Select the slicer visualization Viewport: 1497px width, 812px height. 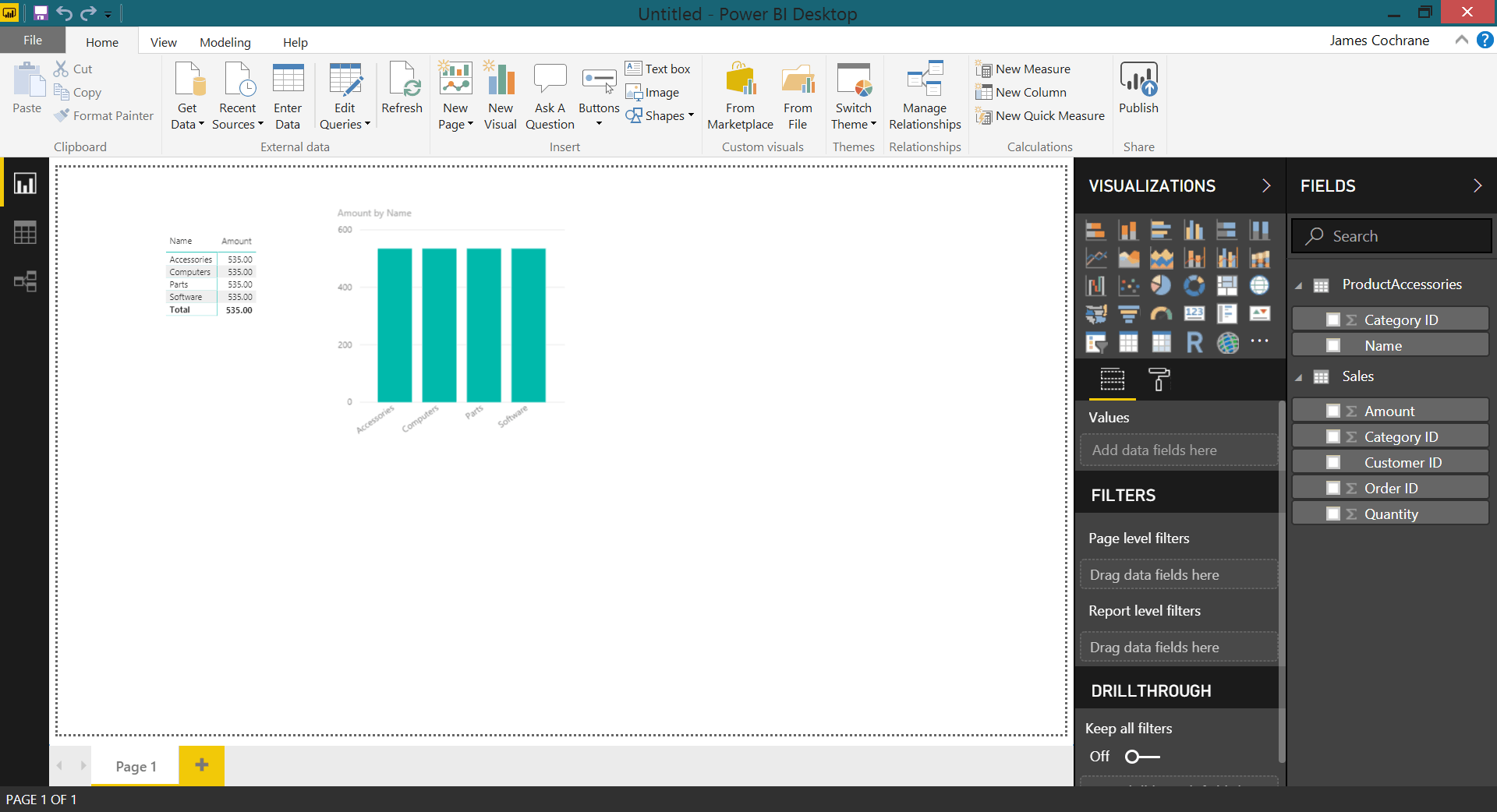[x=1095, y=342]
